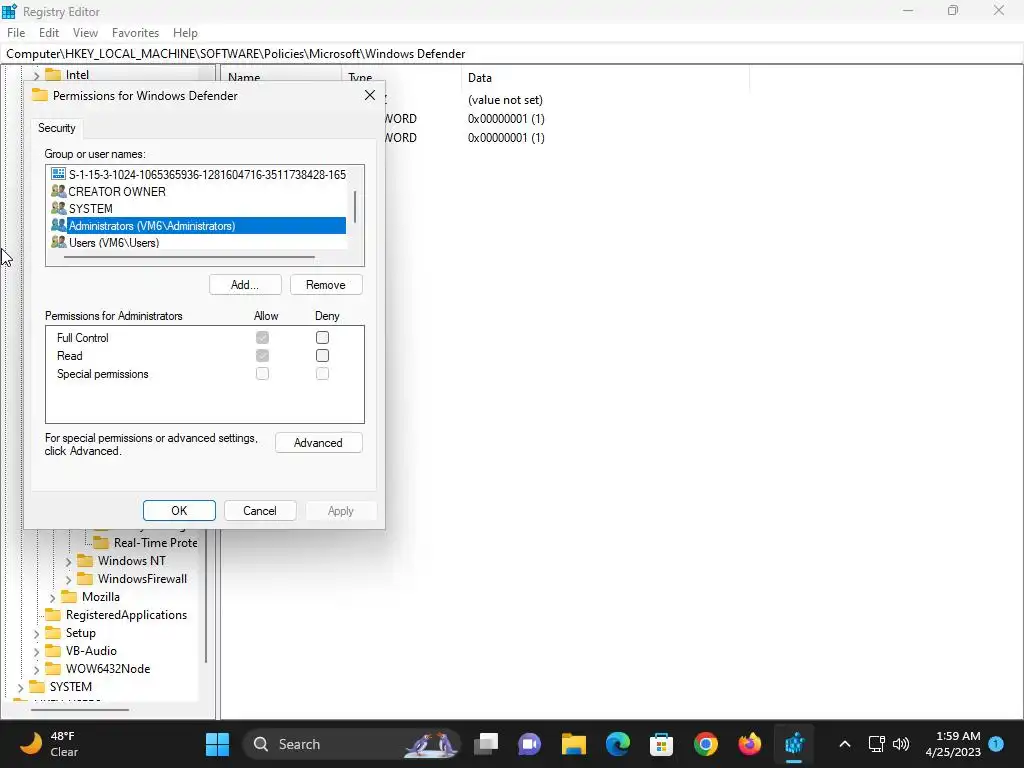Cancel the permissions dialog
1024x768 pixels.
(x=260, y=511)
